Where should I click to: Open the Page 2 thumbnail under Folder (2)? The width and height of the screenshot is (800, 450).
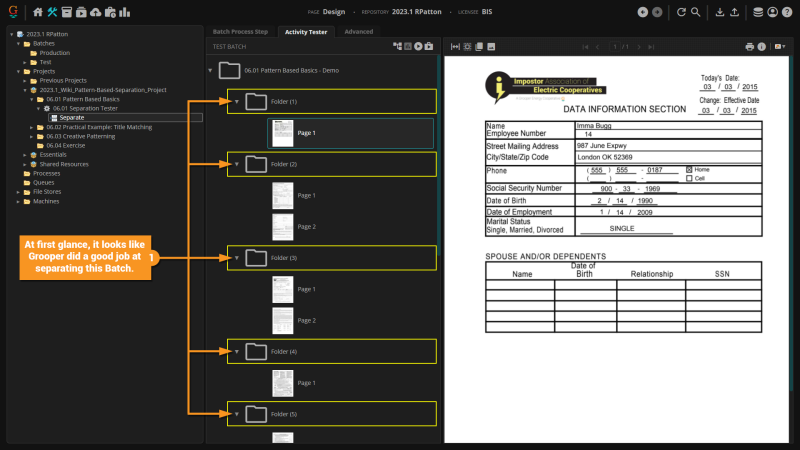[x=283, y=227]
